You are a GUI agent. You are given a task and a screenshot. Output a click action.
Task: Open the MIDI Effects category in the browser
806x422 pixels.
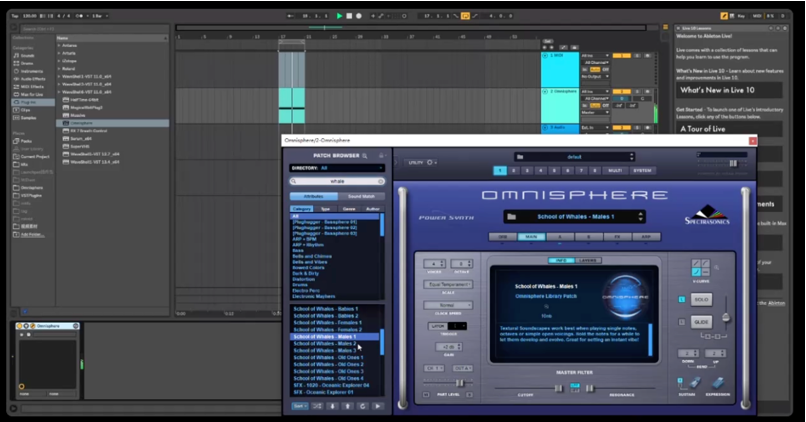(32, 86)
